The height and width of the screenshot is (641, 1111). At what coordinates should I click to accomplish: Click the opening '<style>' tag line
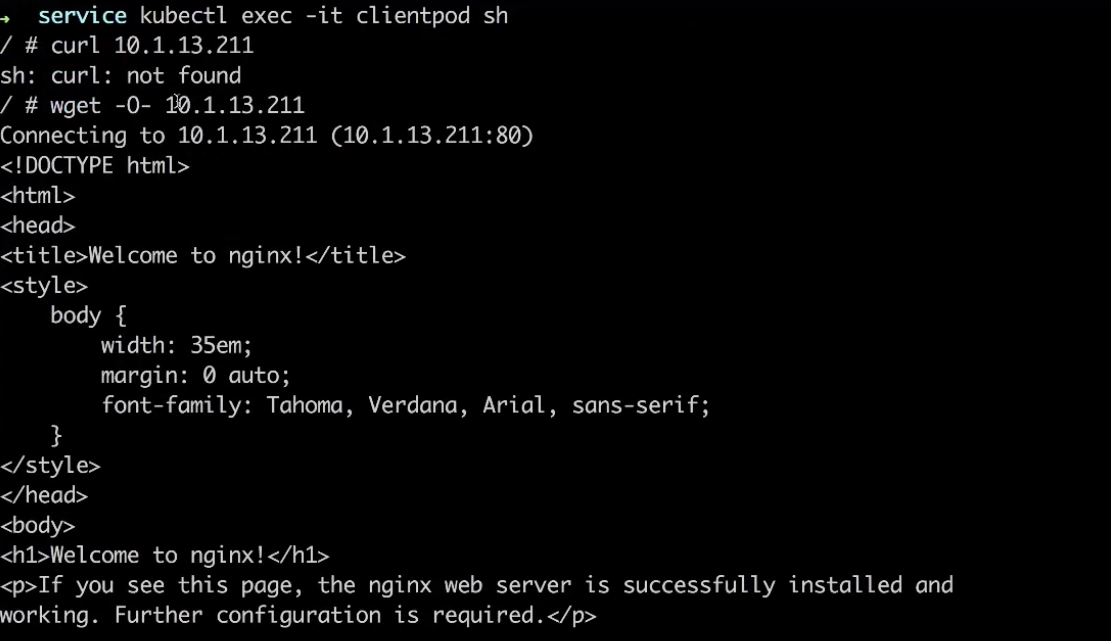tap(44, 285)
